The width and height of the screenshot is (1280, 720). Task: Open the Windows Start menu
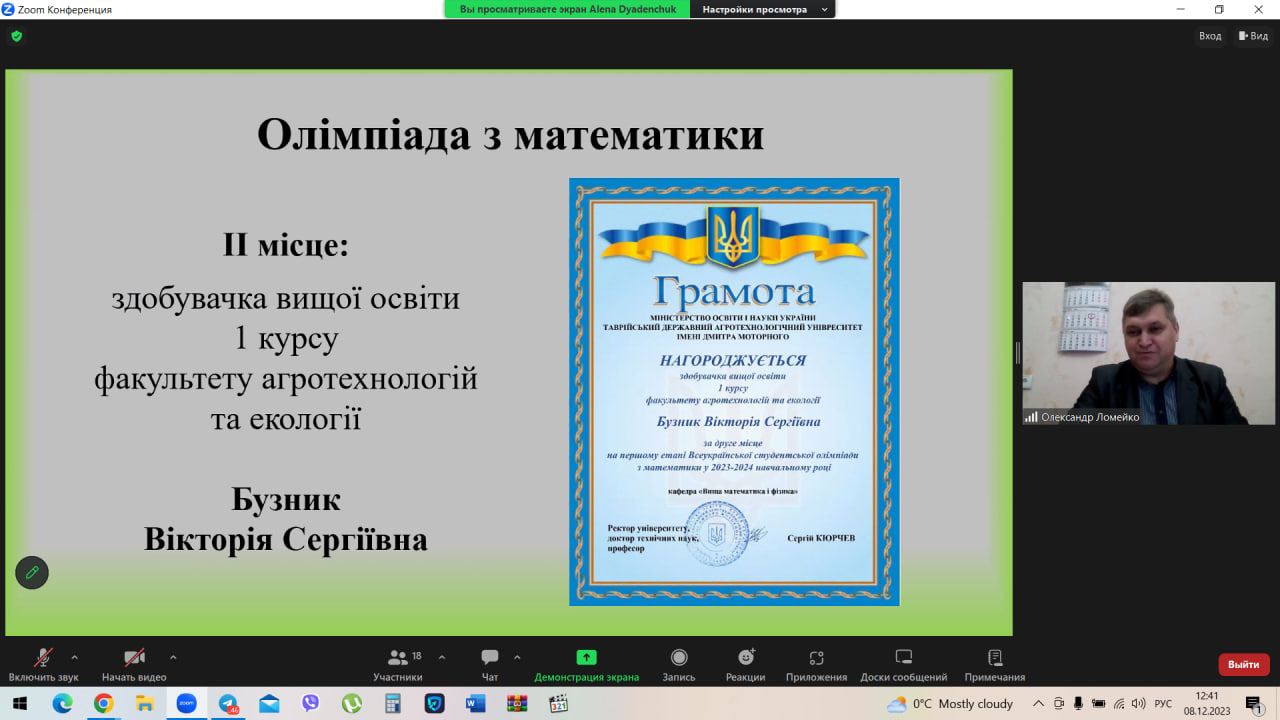20,703
